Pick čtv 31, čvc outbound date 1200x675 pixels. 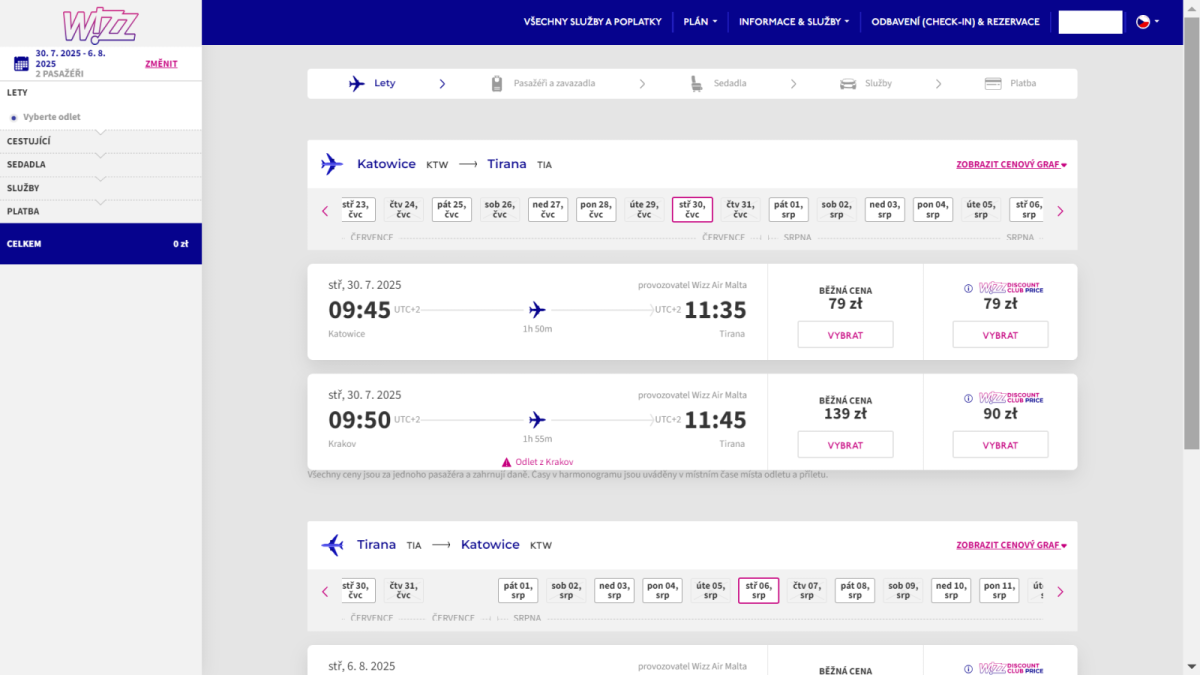[x=740, y=210]
